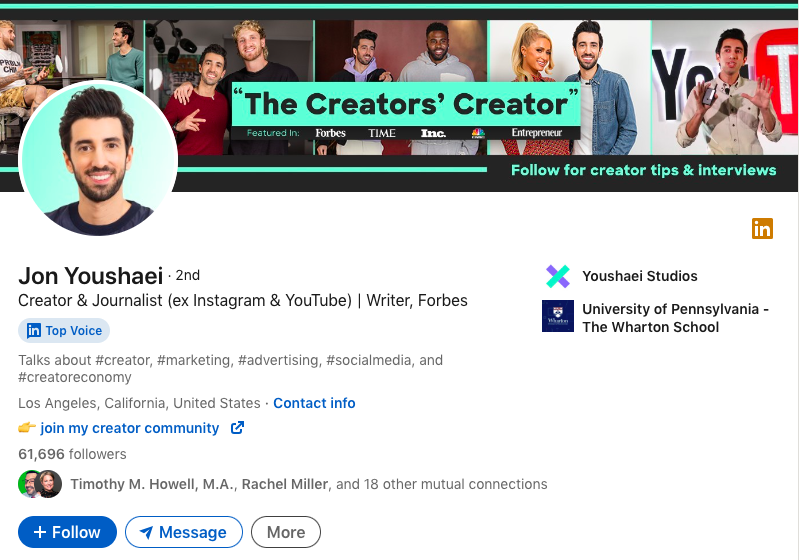Image resolution: width=799 pixels, height=560 pixels.
Task: Click the gold LinkedIn Premium icon
Action: coord(762,228)
